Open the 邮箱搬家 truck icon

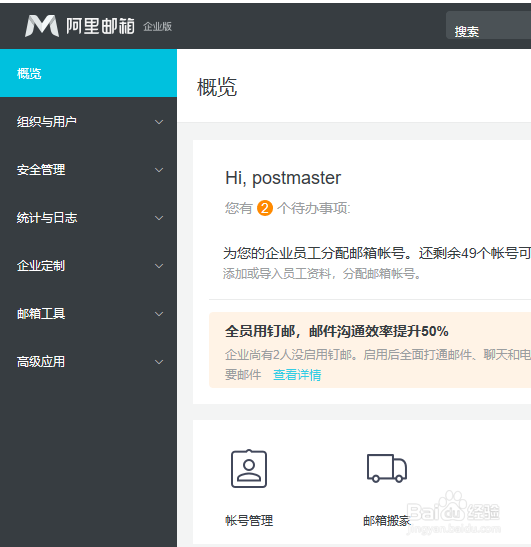coord(387,468)
